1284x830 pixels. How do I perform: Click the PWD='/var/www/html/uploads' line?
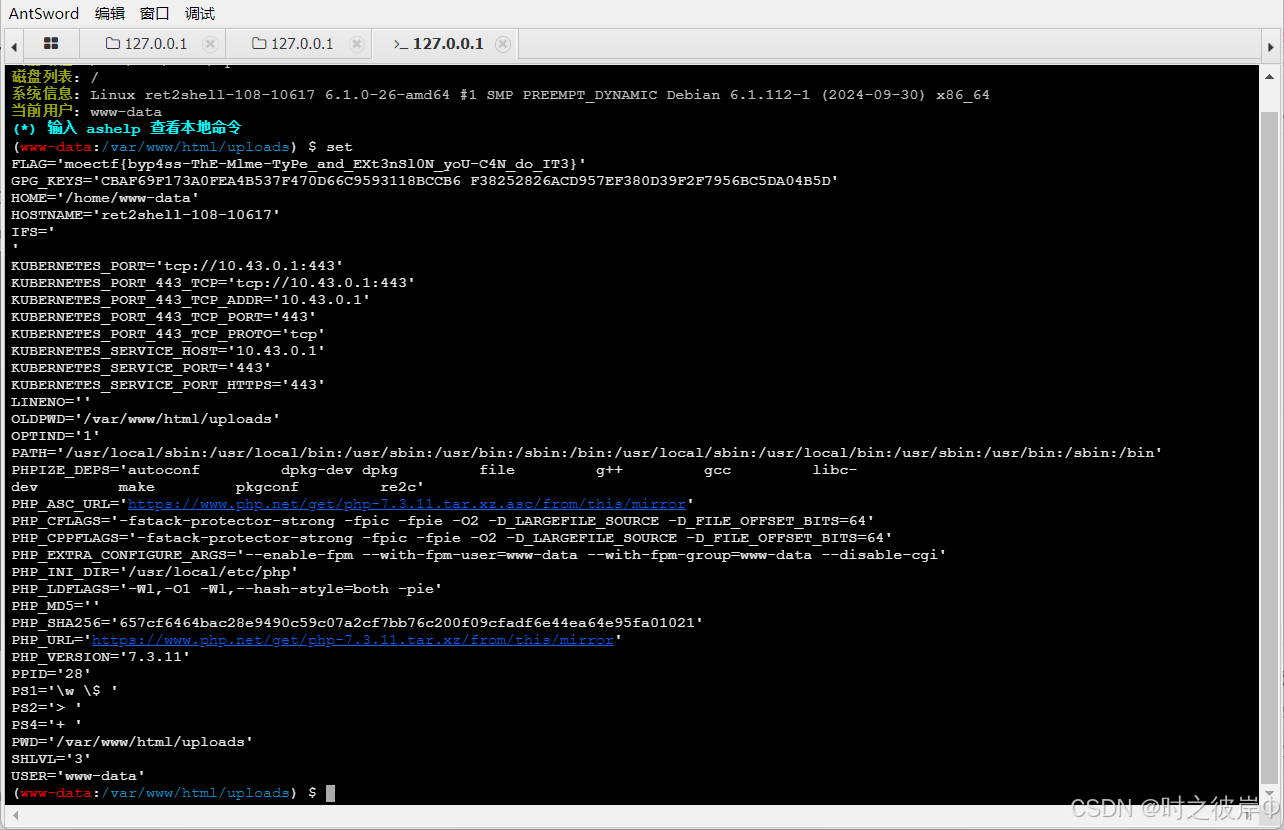[132, 742]
